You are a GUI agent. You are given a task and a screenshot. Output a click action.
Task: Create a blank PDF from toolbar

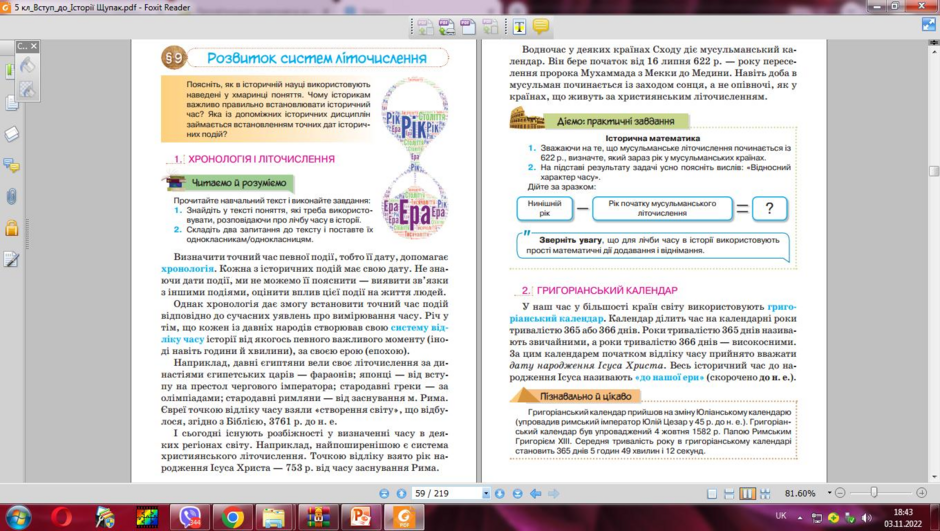click(468, 26)
